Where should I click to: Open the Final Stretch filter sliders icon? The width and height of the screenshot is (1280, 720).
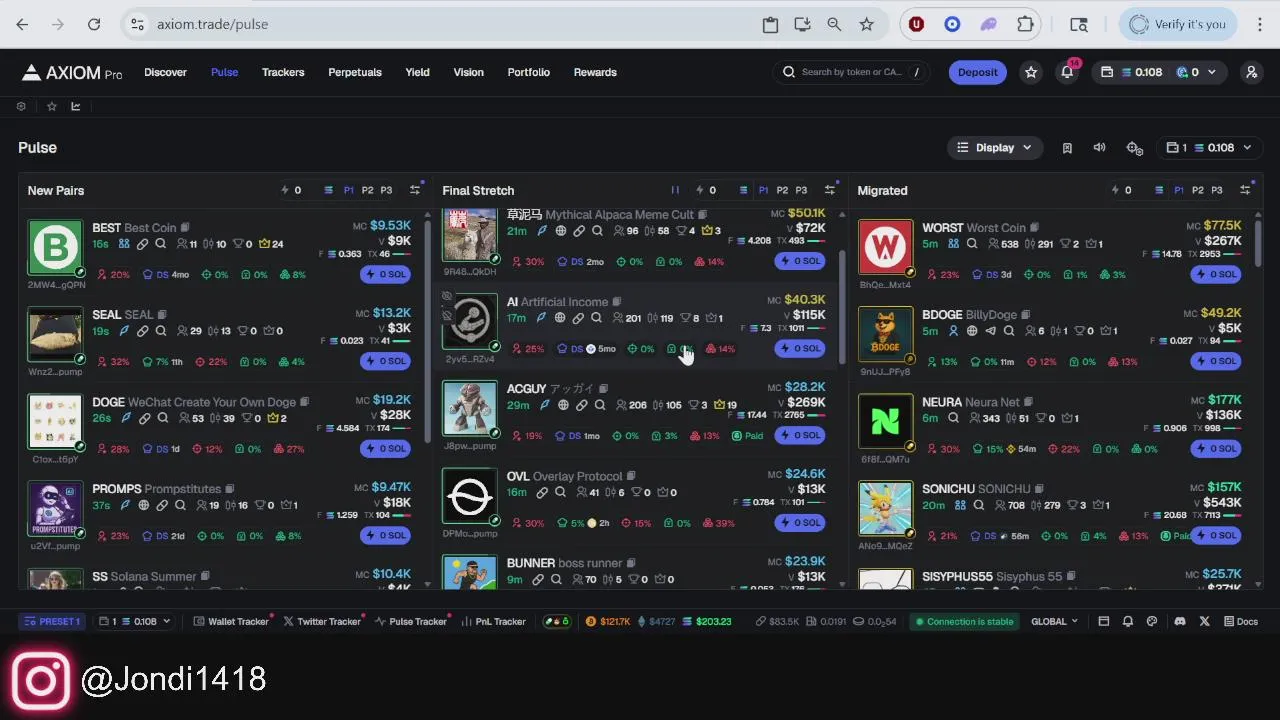(x=829, y=190)
